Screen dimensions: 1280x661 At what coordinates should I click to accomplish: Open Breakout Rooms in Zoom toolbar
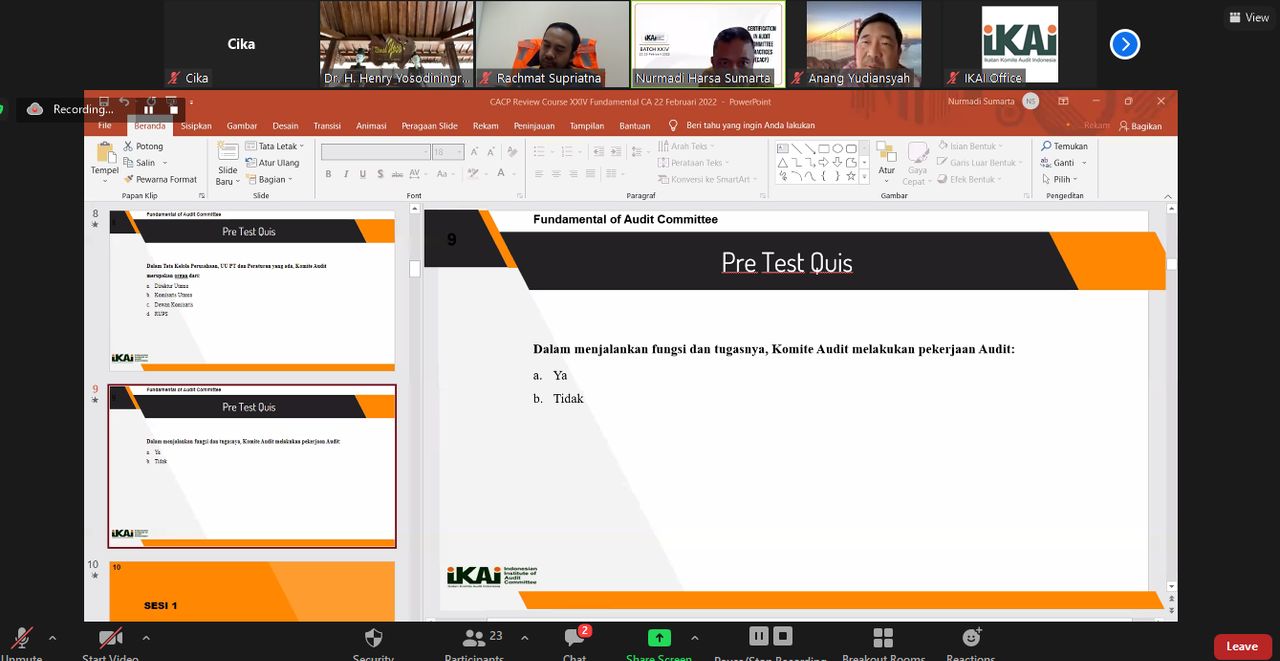point(883,638)
